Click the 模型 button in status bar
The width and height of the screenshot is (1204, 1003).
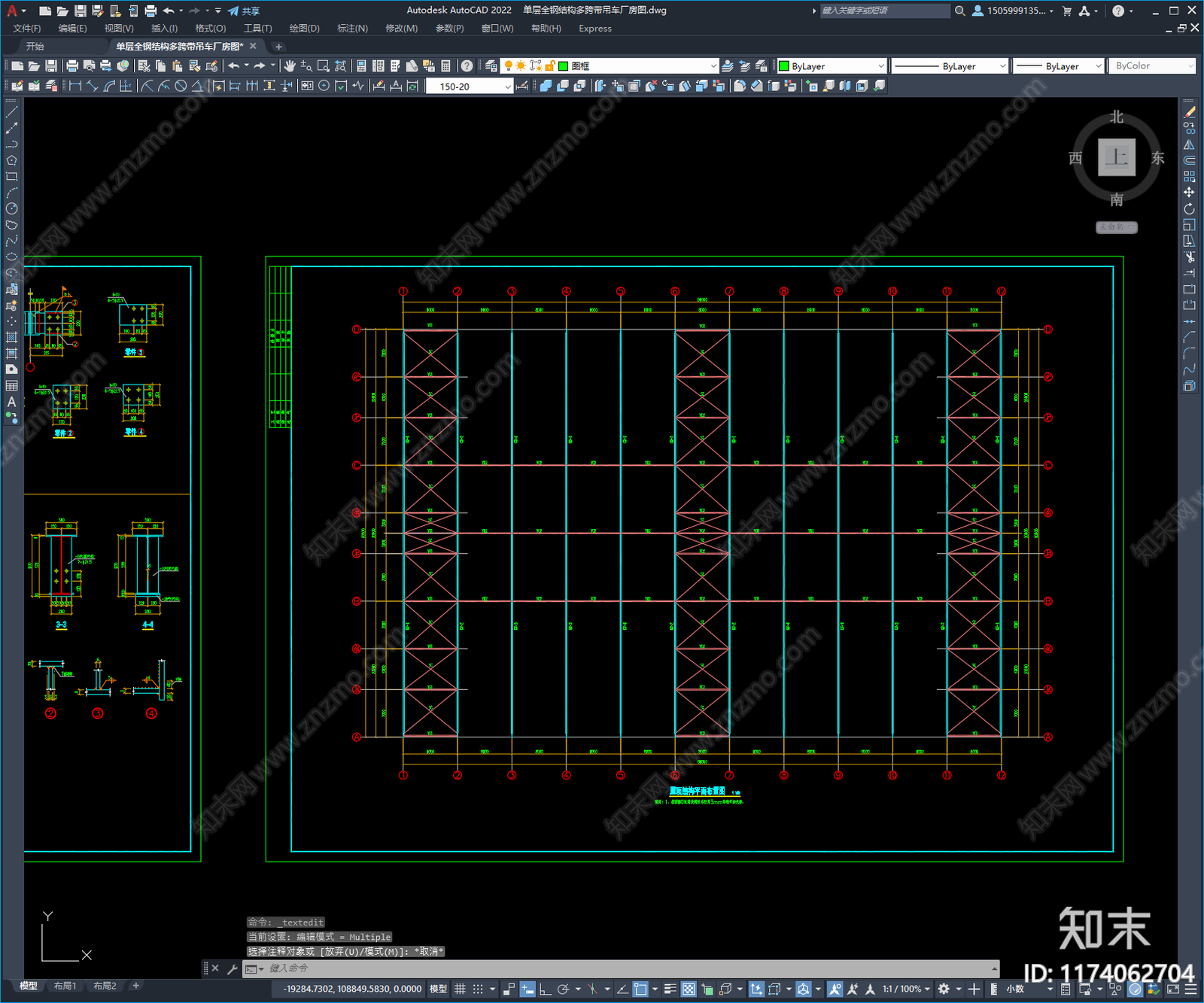tap(438, 989)
